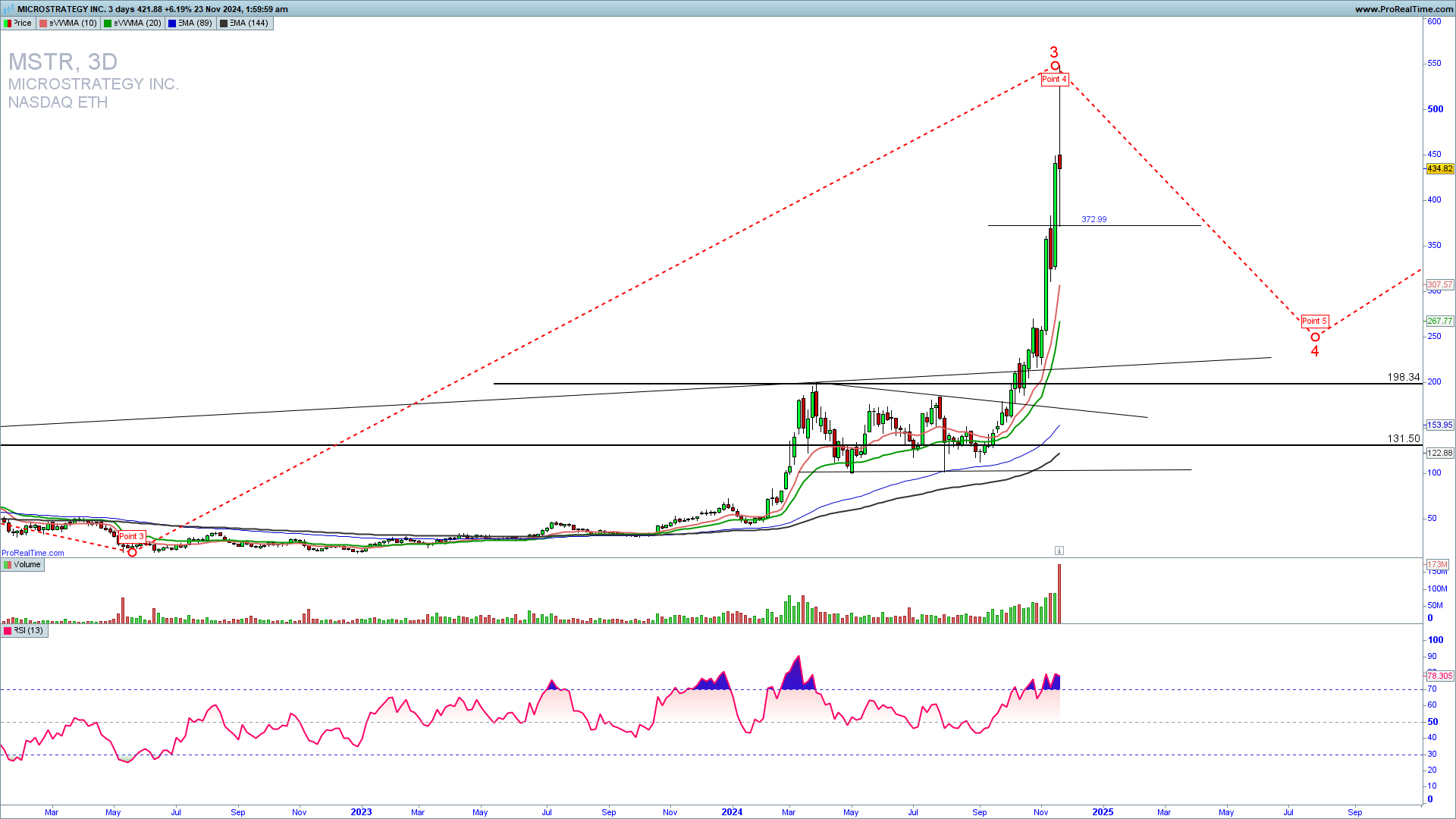Open the eVWMA (10) indicator label
The image size is (1456, 819).
(x=68, y=24)
